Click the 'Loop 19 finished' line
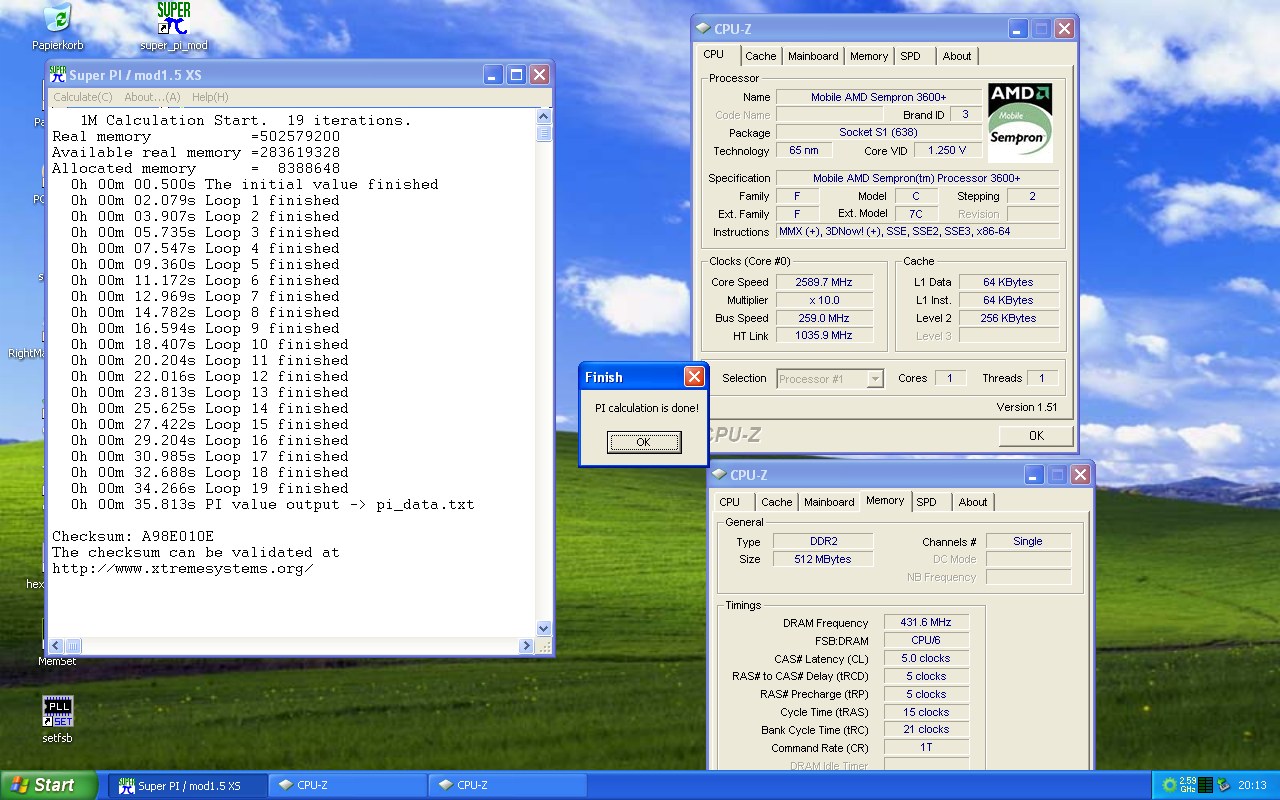 (x=210, y=488)
